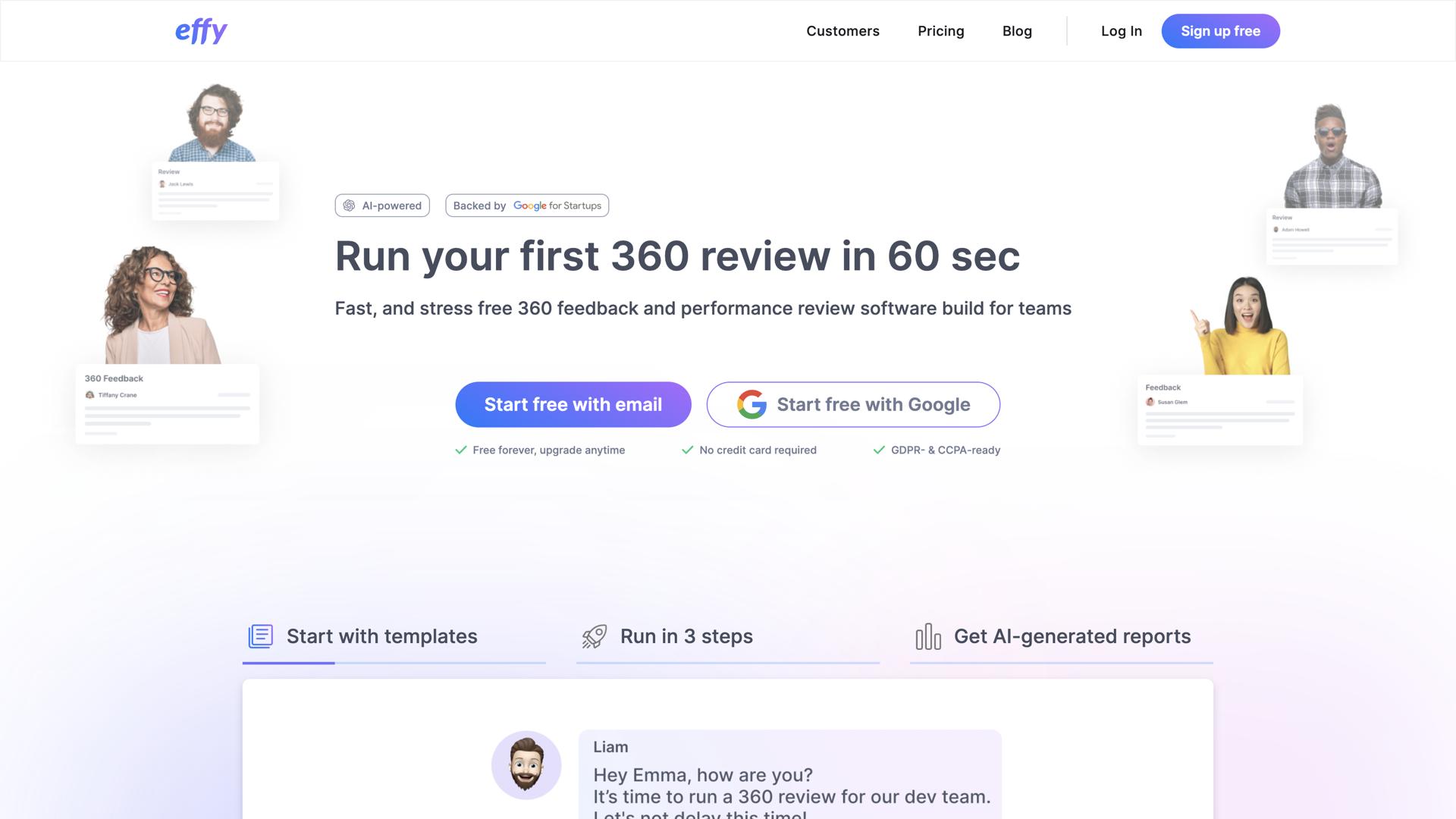Click the templates document icon
This screenshot has width=1456, height=819.
[x=260, y=636]
